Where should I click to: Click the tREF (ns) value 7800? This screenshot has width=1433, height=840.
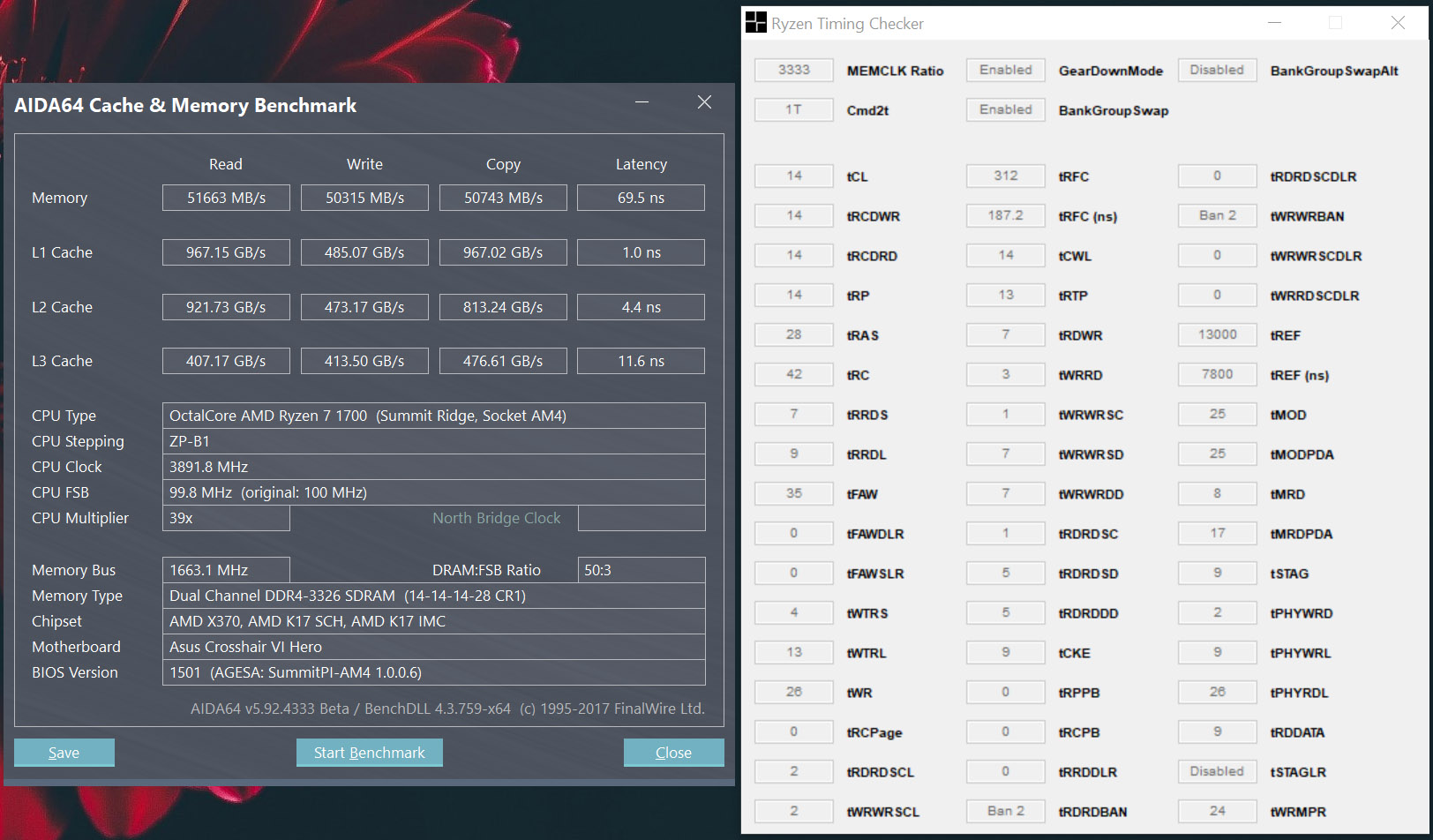tap(1217, 374)
